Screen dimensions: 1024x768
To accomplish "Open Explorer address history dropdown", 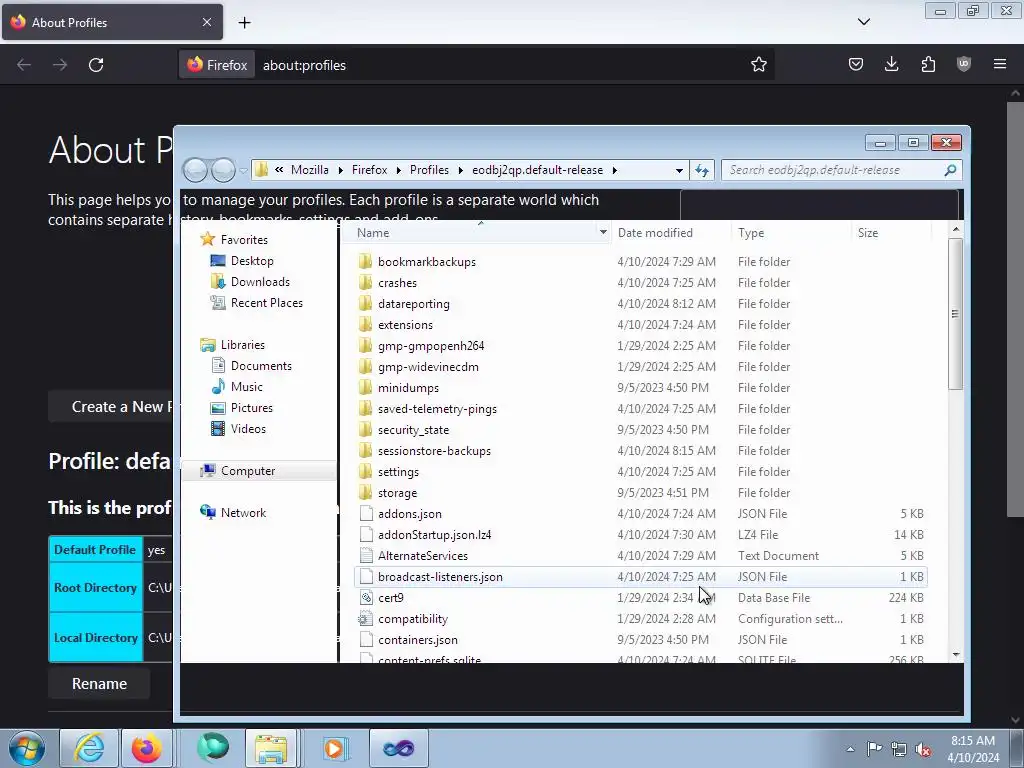I will pos(679,170).
